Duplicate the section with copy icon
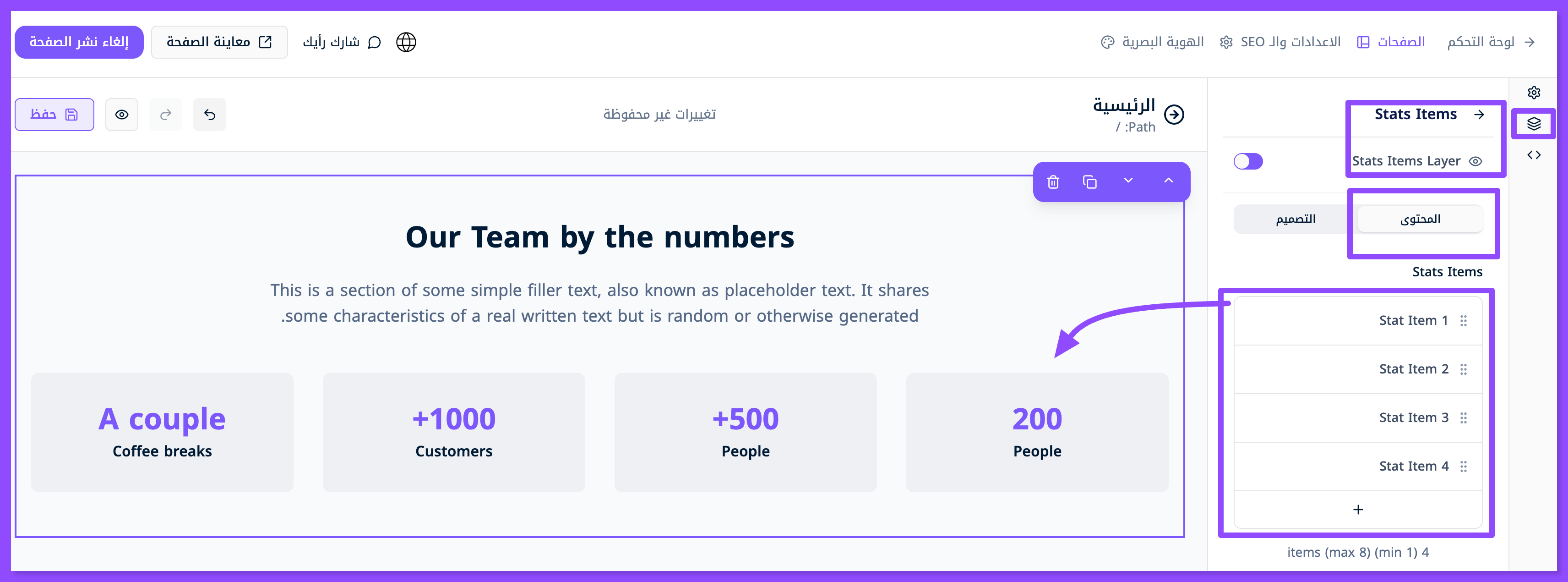The image size is (1568, 582). [x=1089, y=181]
